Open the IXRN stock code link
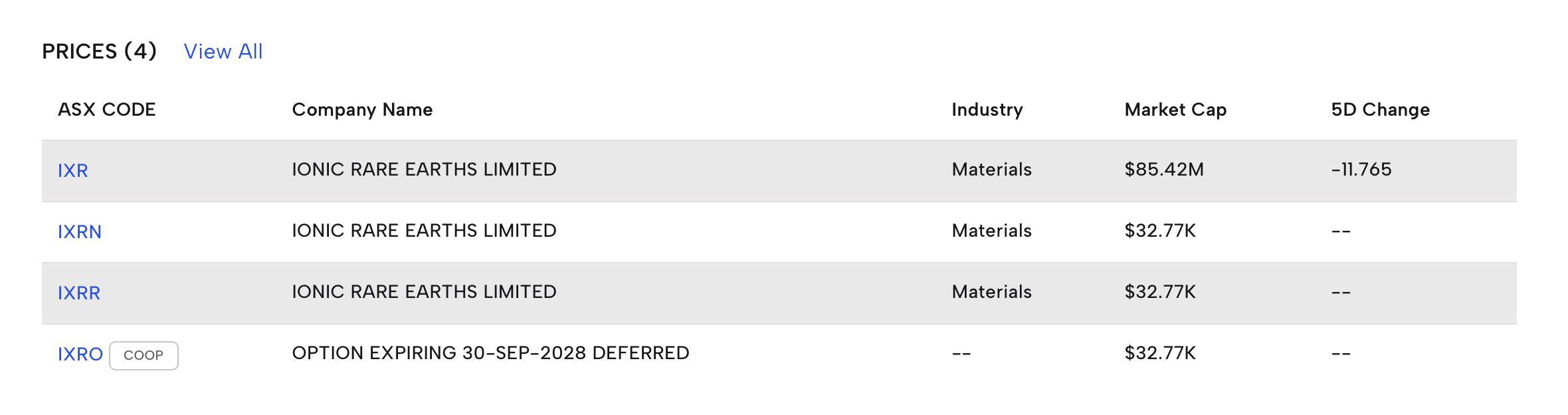 coord(80,232)
